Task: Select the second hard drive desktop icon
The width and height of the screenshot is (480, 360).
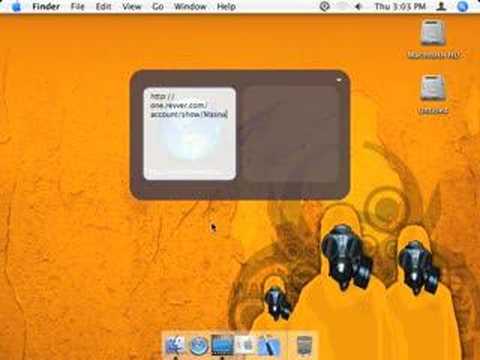Action: tap(433, 88)
